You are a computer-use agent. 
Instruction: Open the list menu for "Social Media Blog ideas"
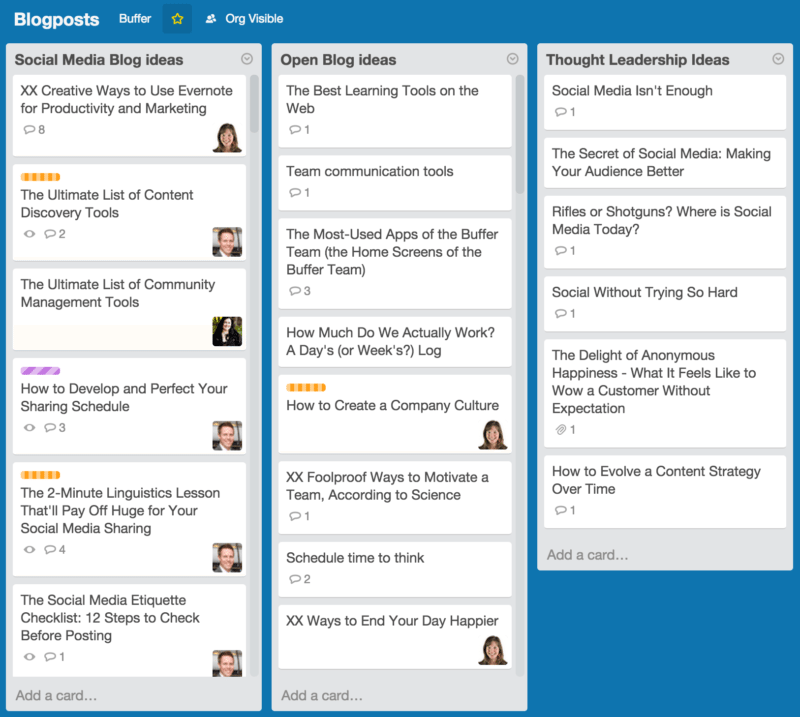coord(245,60)
